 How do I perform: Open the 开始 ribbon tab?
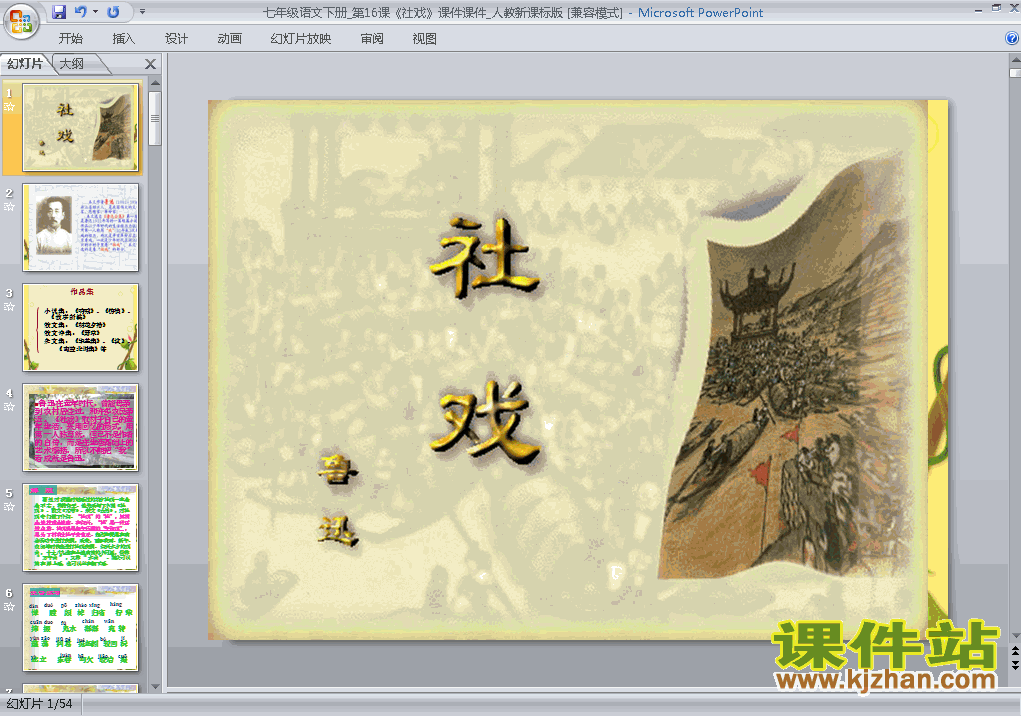[x=70, y=39]
